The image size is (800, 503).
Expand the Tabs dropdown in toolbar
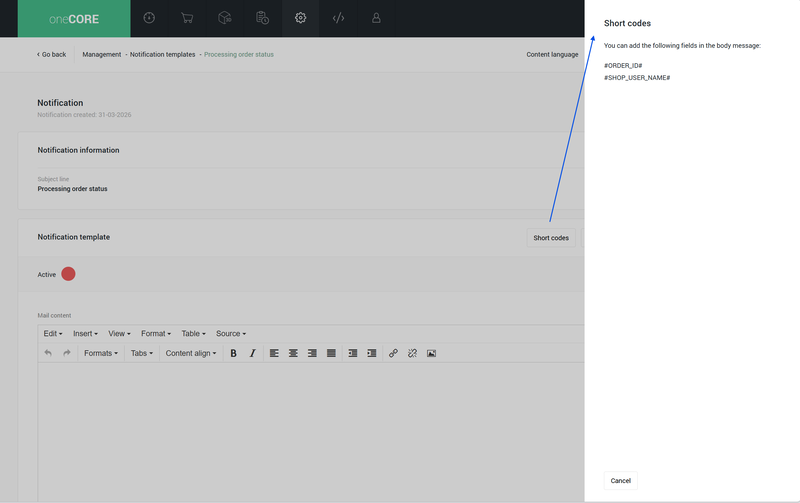(141, 353)
